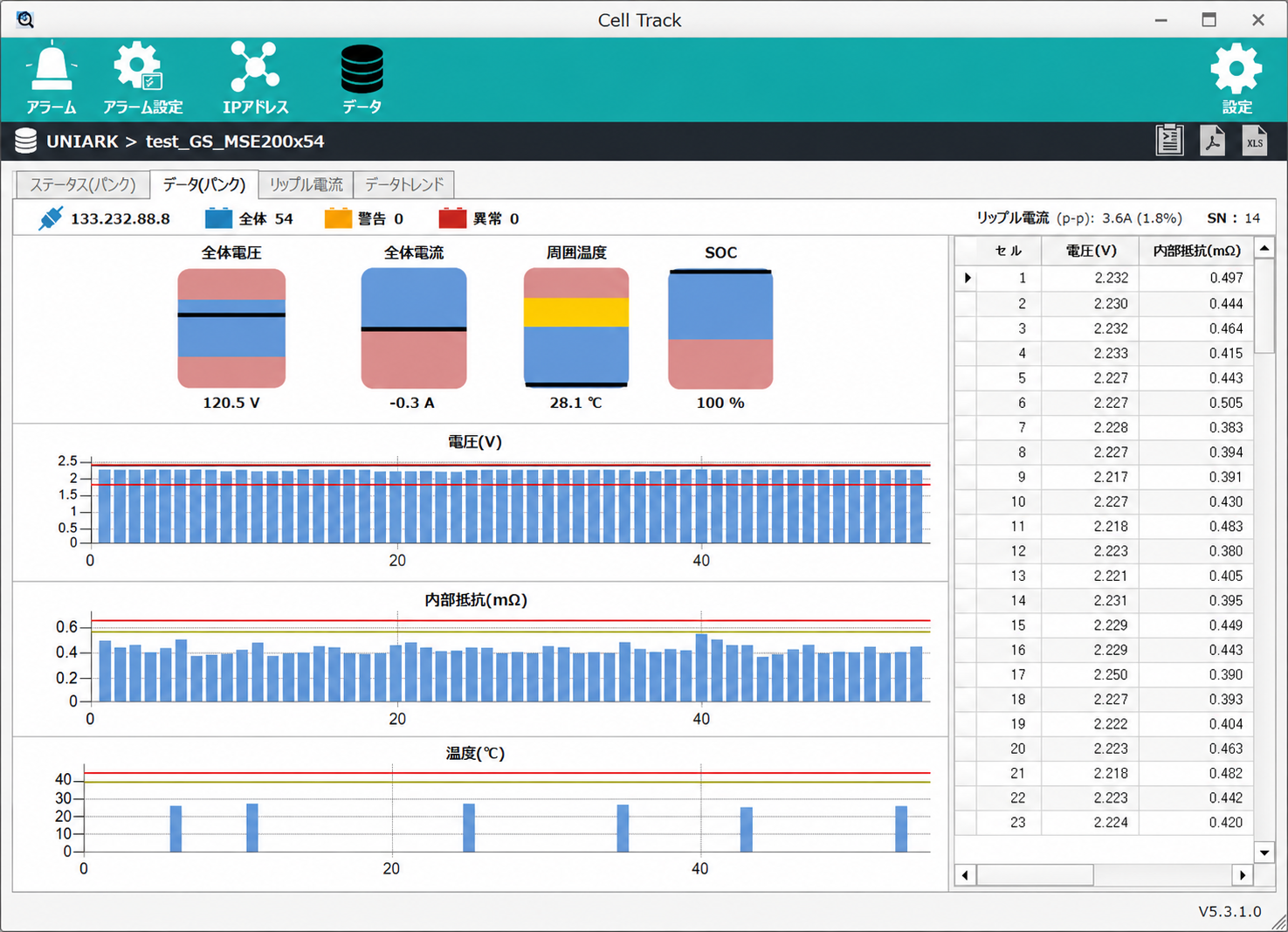Open the IPアドレス network icon

coord(255,78)
